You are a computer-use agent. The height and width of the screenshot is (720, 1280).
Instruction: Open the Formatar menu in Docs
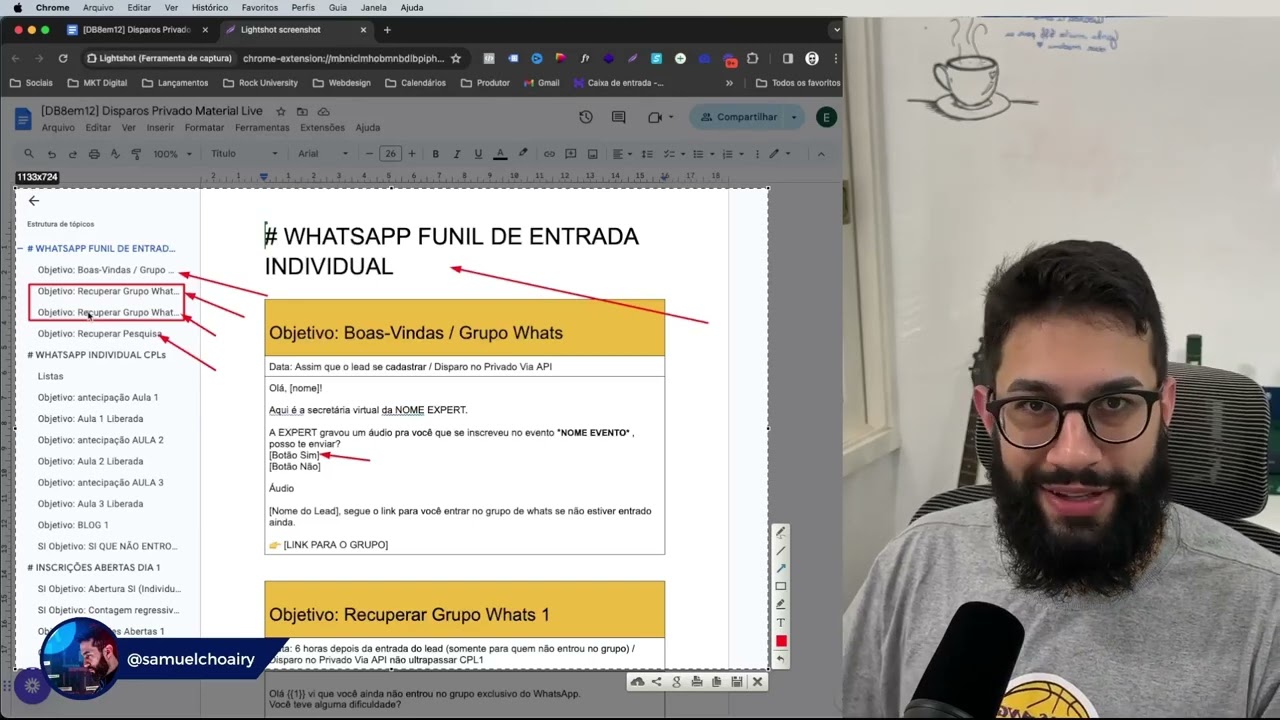(x=204, y=128)
